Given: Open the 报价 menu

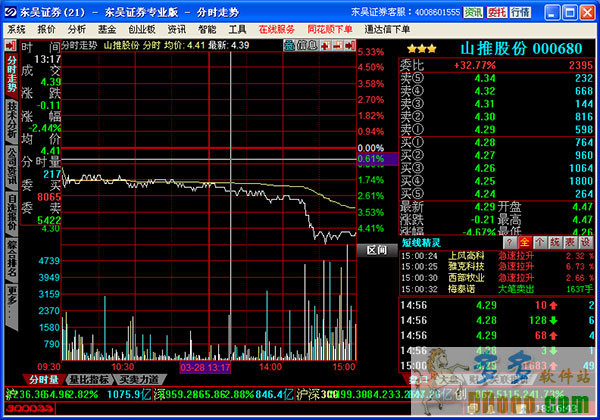Looking at the screenshot, I should click(47, 29).
